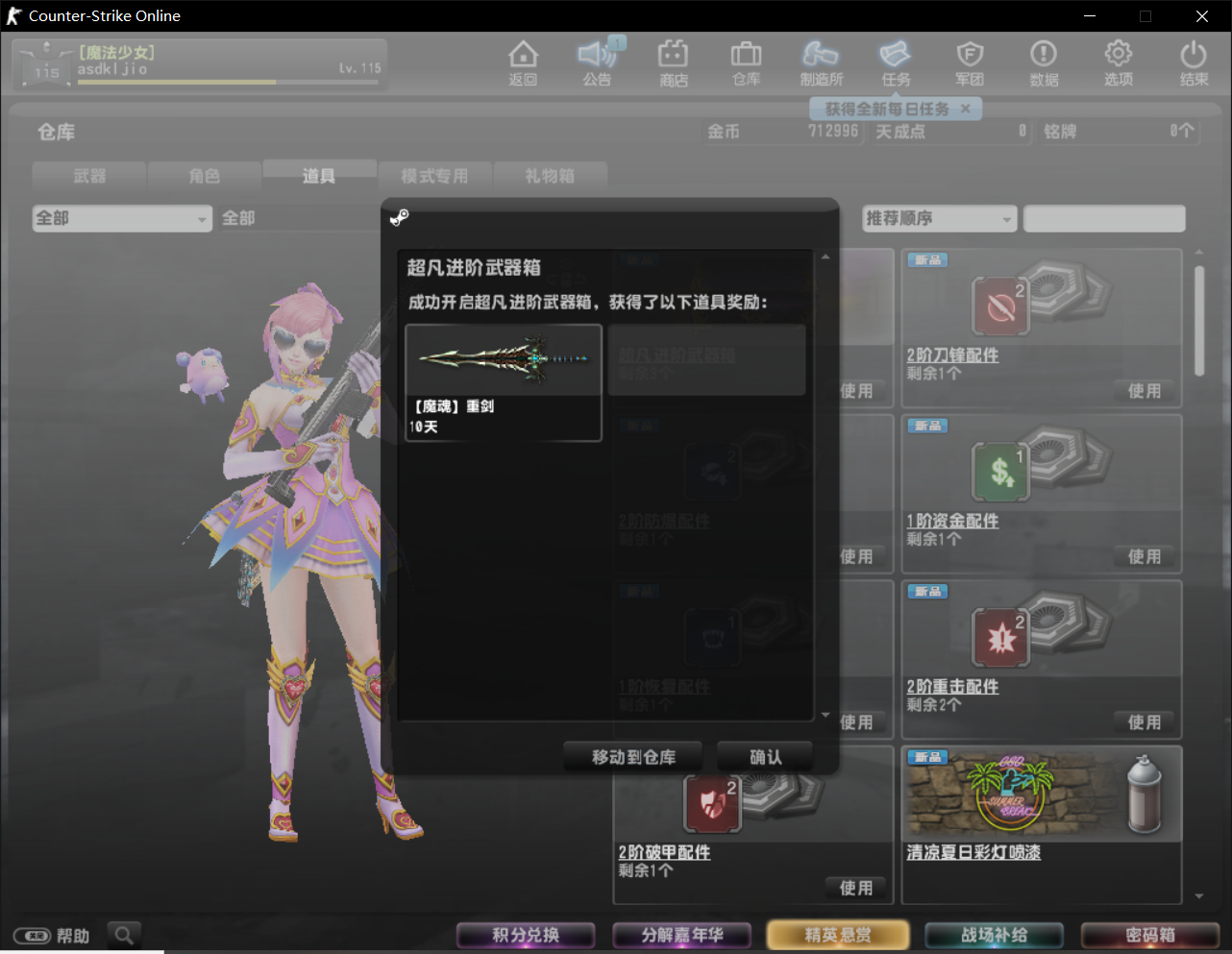1232x954 pixels.
Task: Switch to the 礼物箱 tab
Action: (550, 176)
